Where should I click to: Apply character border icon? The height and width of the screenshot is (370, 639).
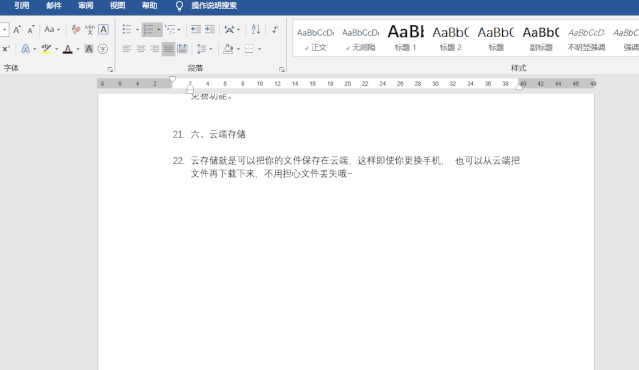[103, 29]
